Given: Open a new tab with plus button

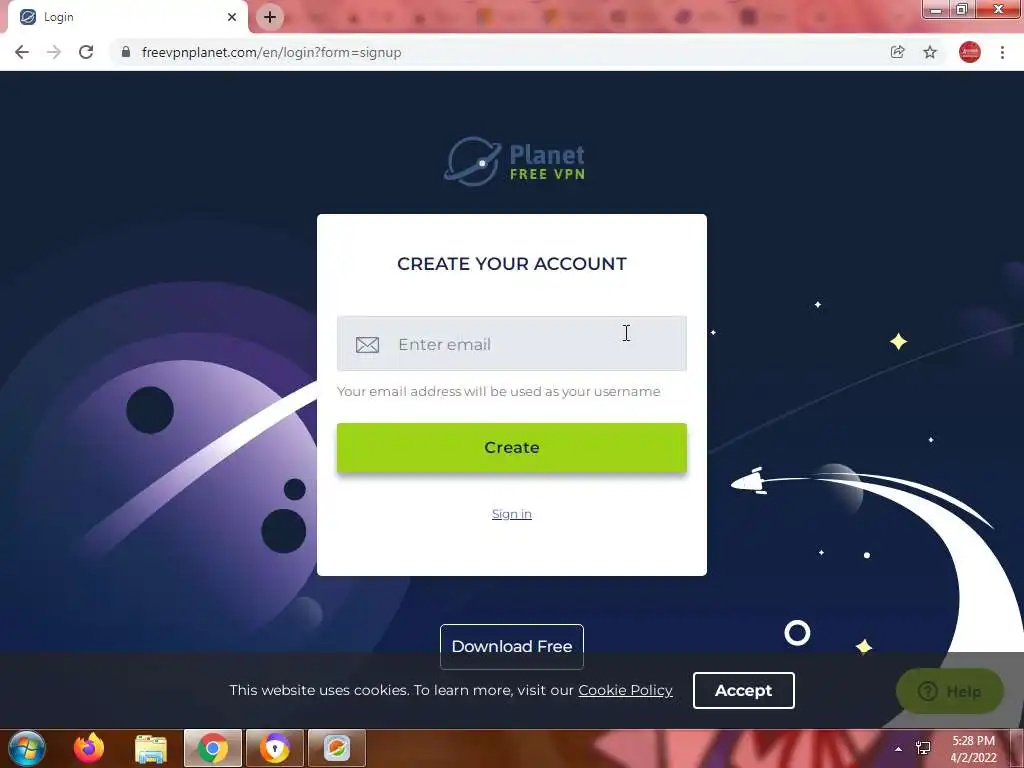Looking at the screenshot, I should pyautogui.click(x=270, y=17).
